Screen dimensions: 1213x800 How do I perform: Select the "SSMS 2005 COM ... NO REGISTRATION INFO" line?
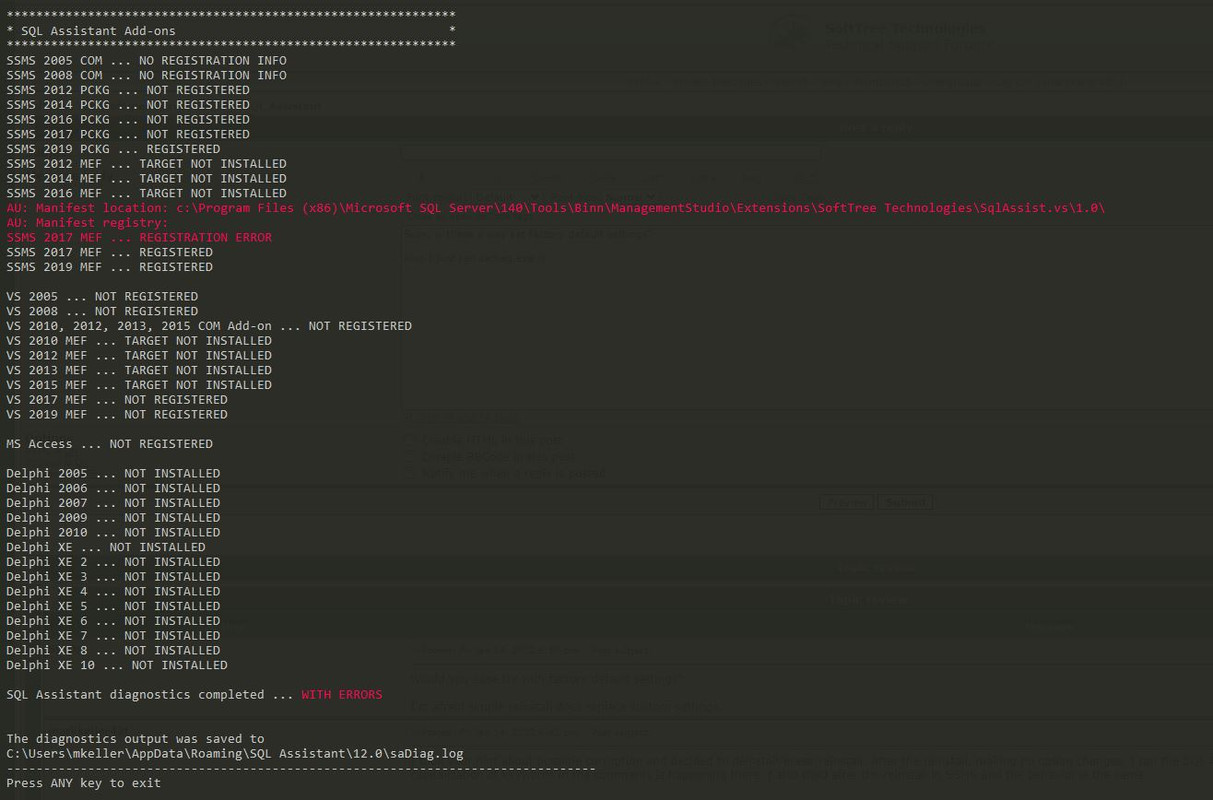point(146,61)
